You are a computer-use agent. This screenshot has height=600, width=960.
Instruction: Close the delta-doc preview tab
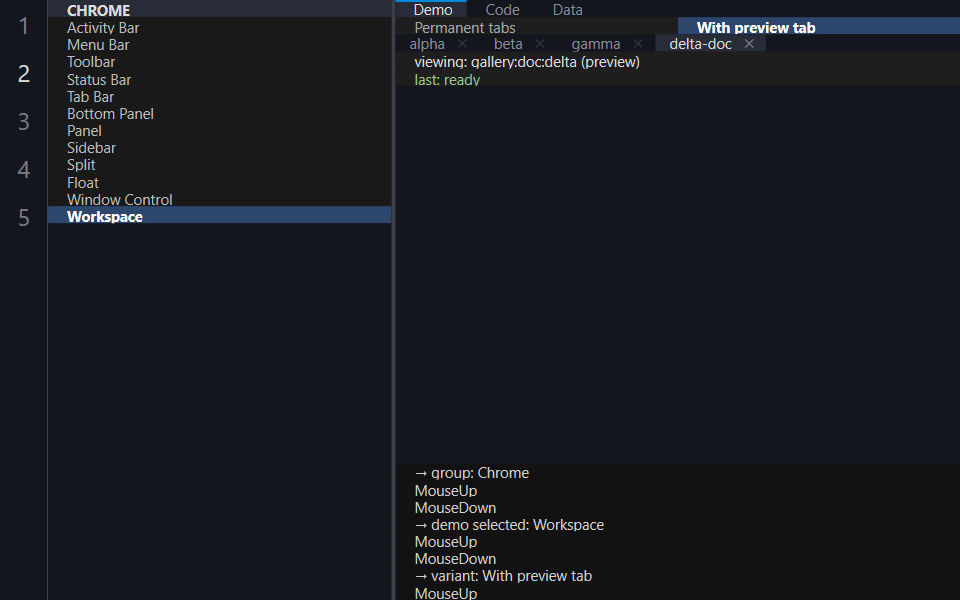pyautogui.click(x=749, y=44)
